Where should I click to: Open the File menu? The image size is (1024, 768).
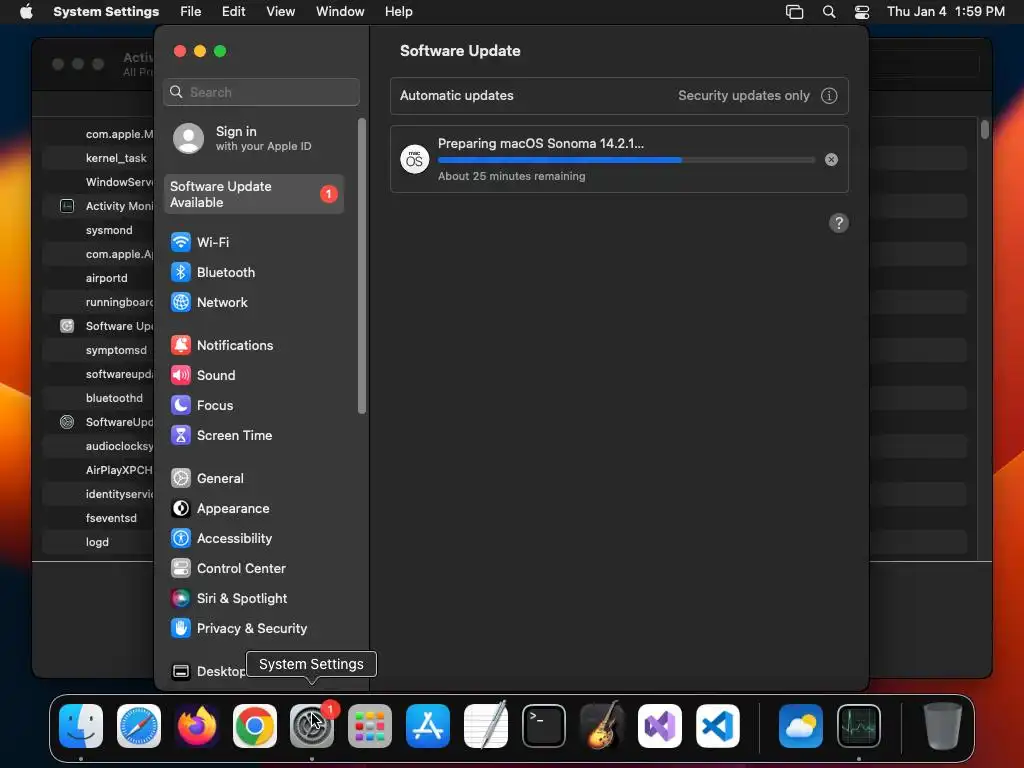[191, 12]
